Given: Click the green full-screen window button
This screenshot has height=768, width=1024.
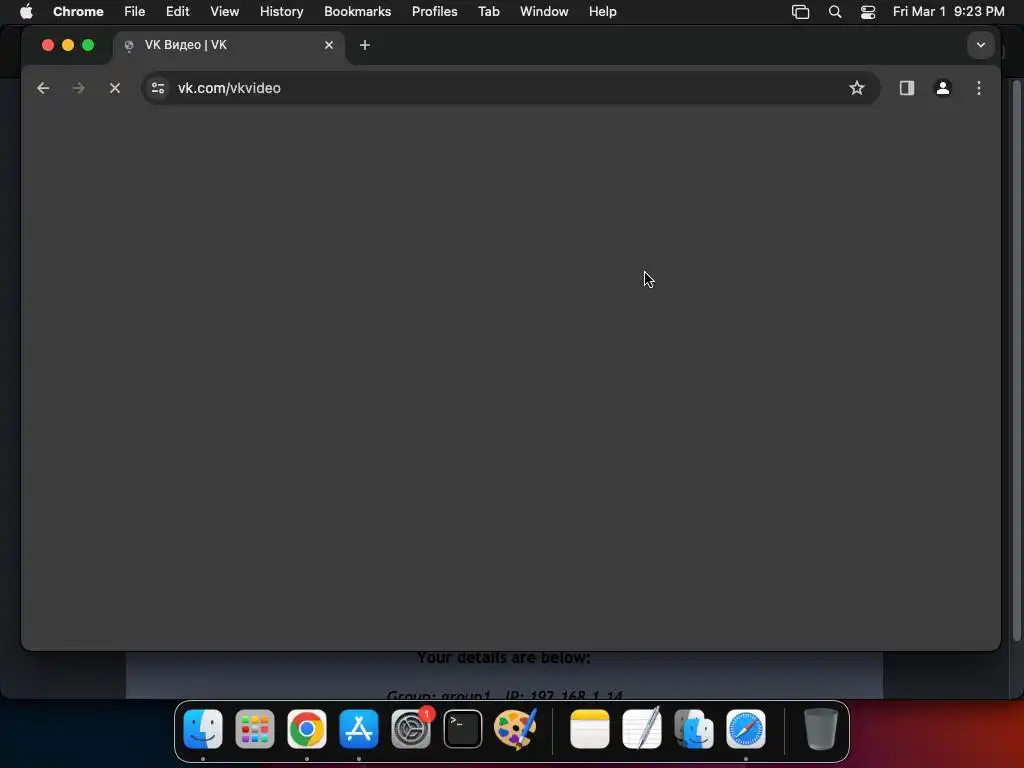Looking at the screenshot, I should click(88, 45).
